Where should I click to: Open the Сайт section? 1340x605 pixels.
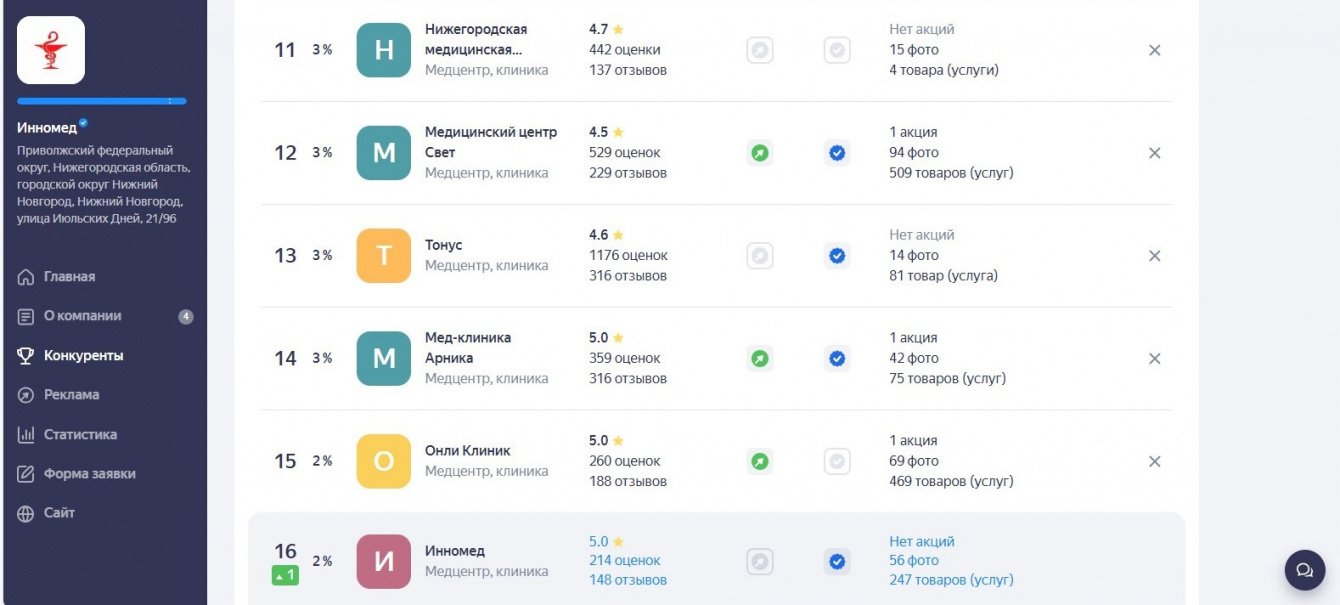[59, 513]
